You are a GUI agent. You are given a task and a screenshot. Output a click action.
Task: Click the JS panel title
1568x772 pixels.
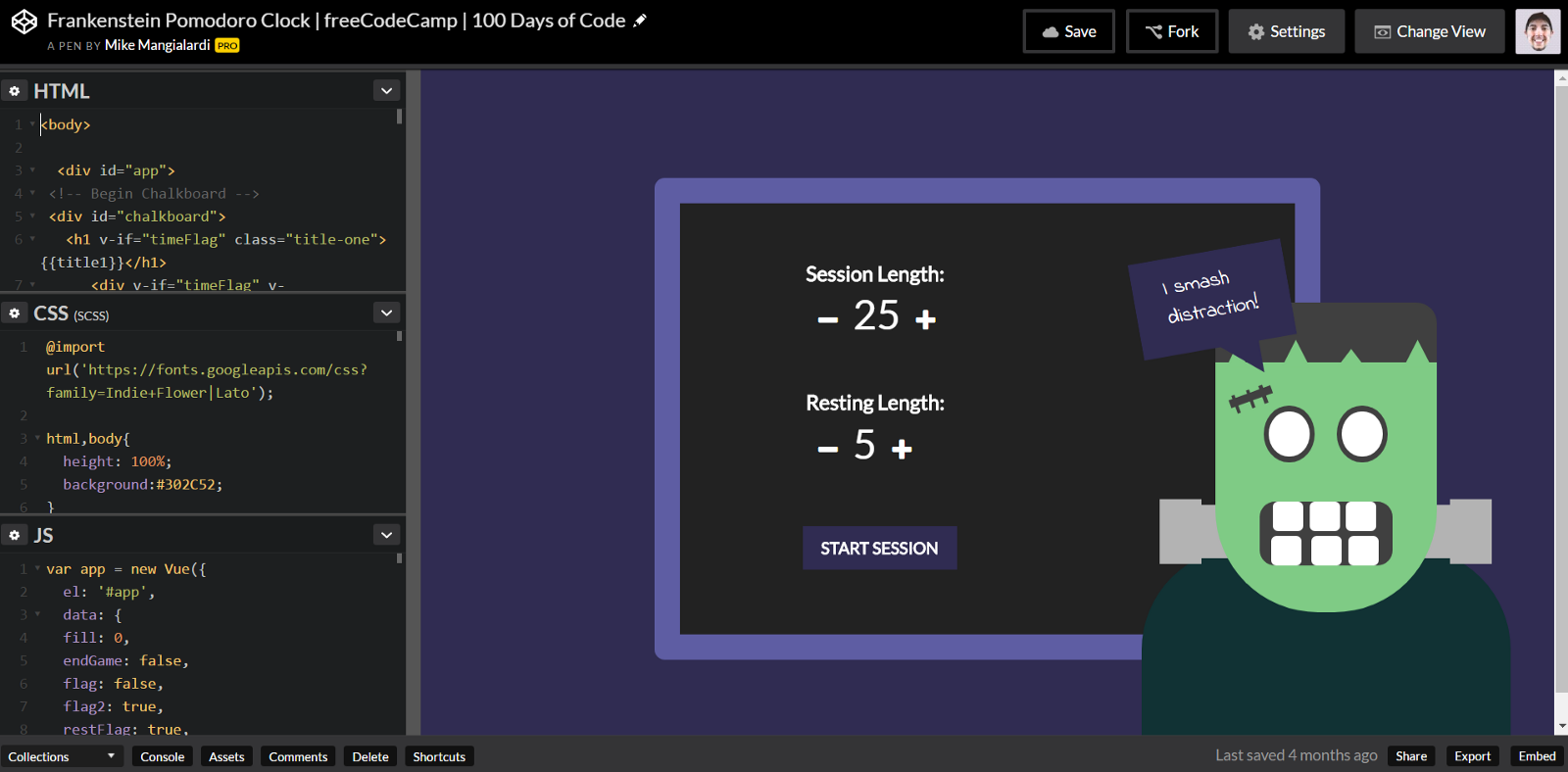[44, 535]
